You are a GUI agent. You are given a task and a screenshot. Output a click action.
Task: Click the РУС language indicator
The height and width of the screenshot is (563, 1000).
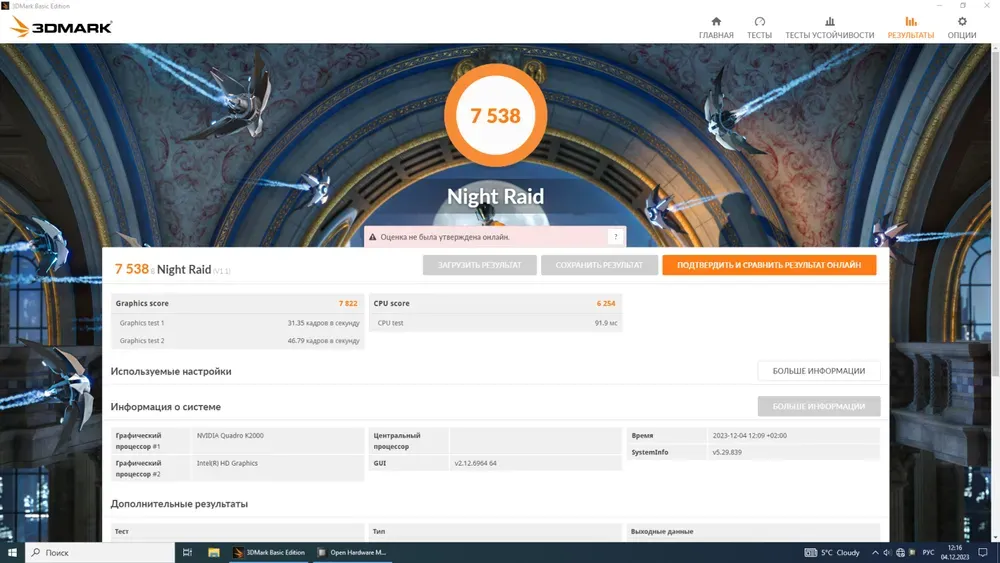[x=927, y=552]
